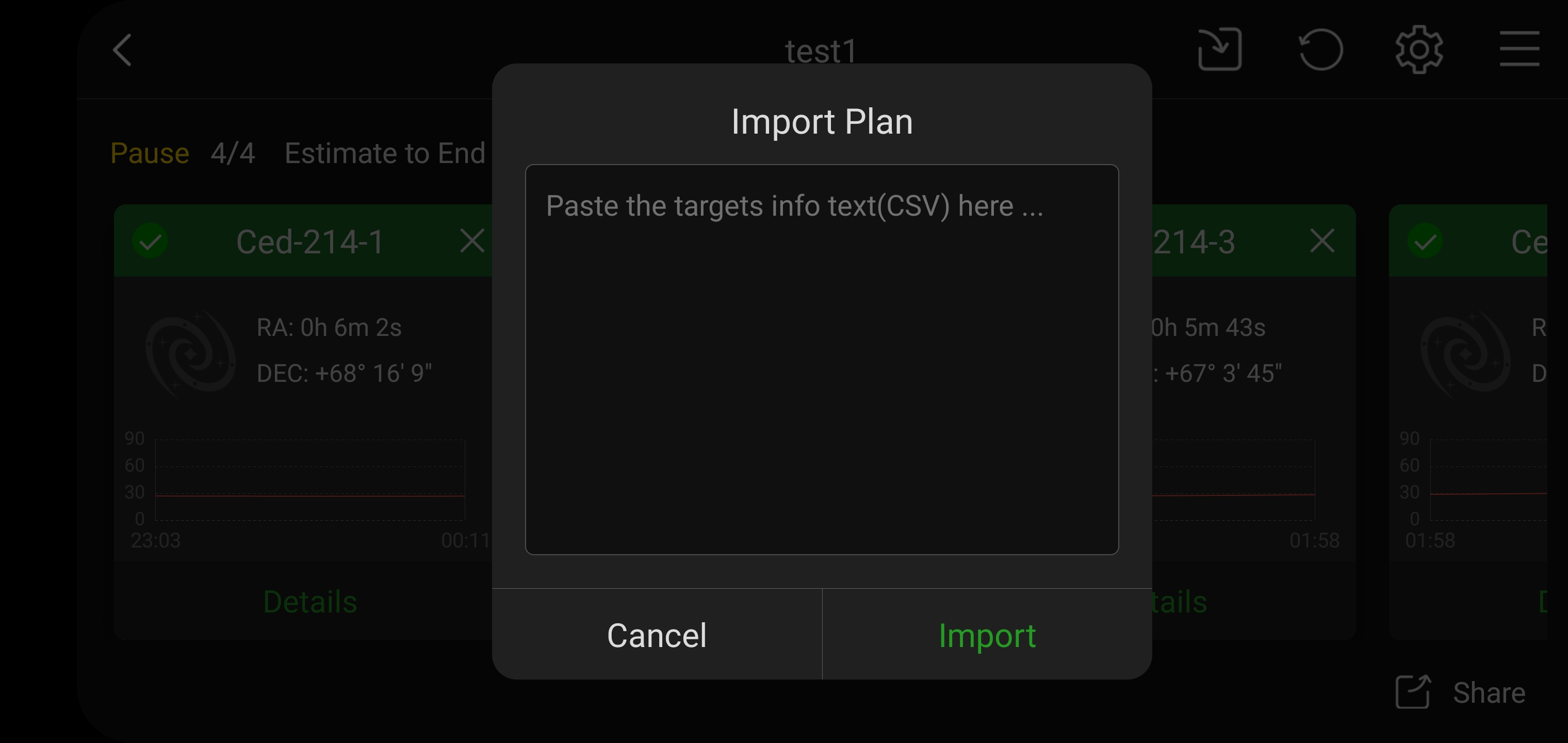1568x743 pixels.
Task: Click the Pause status label
Action: pos(150,153)
